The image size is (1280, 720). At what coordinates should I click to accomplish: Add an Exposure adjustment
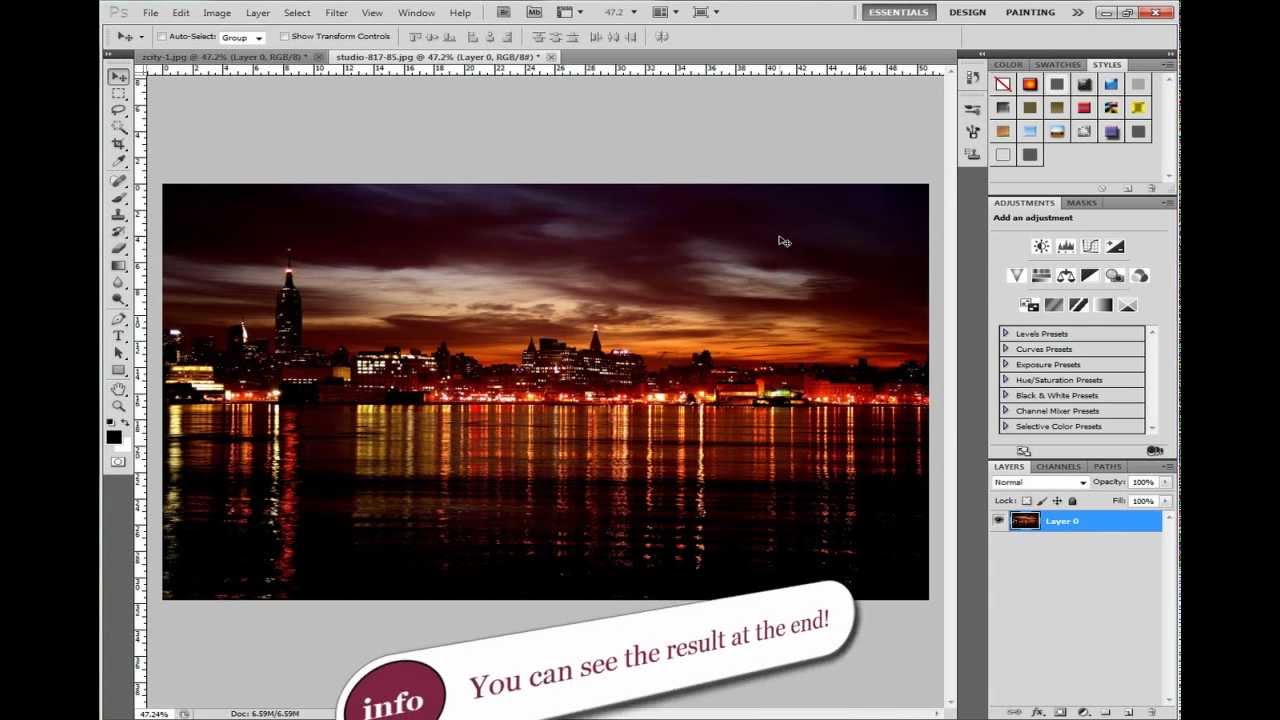(x=1116, y=246)
